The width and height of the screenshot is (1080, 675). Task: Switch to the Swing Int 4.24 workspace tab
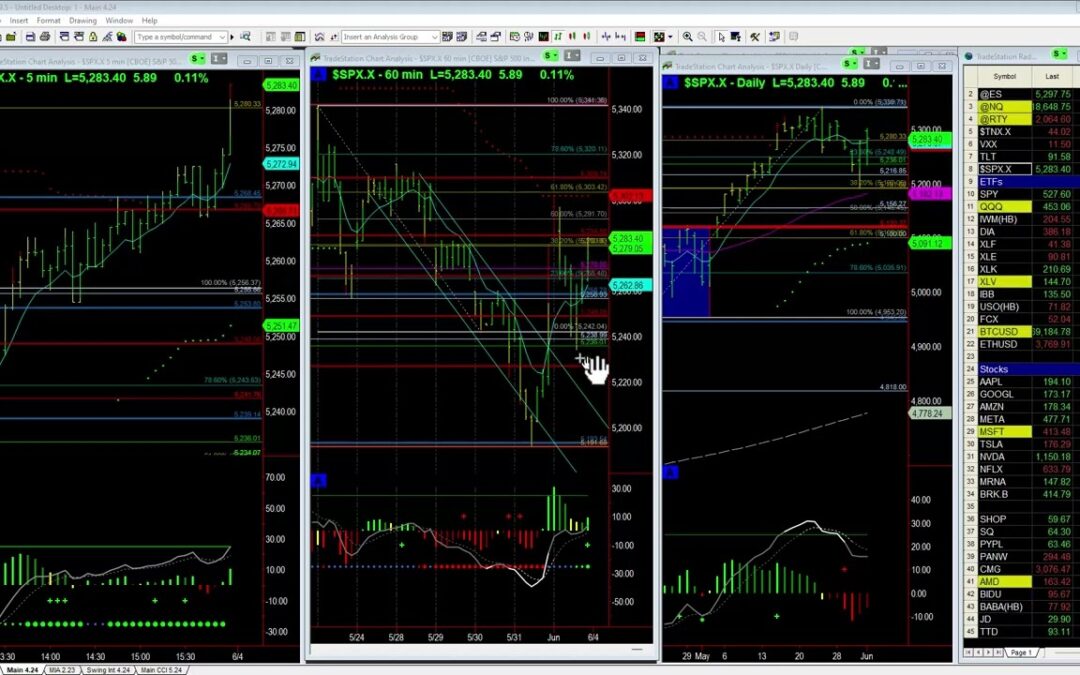click(108, 669)
